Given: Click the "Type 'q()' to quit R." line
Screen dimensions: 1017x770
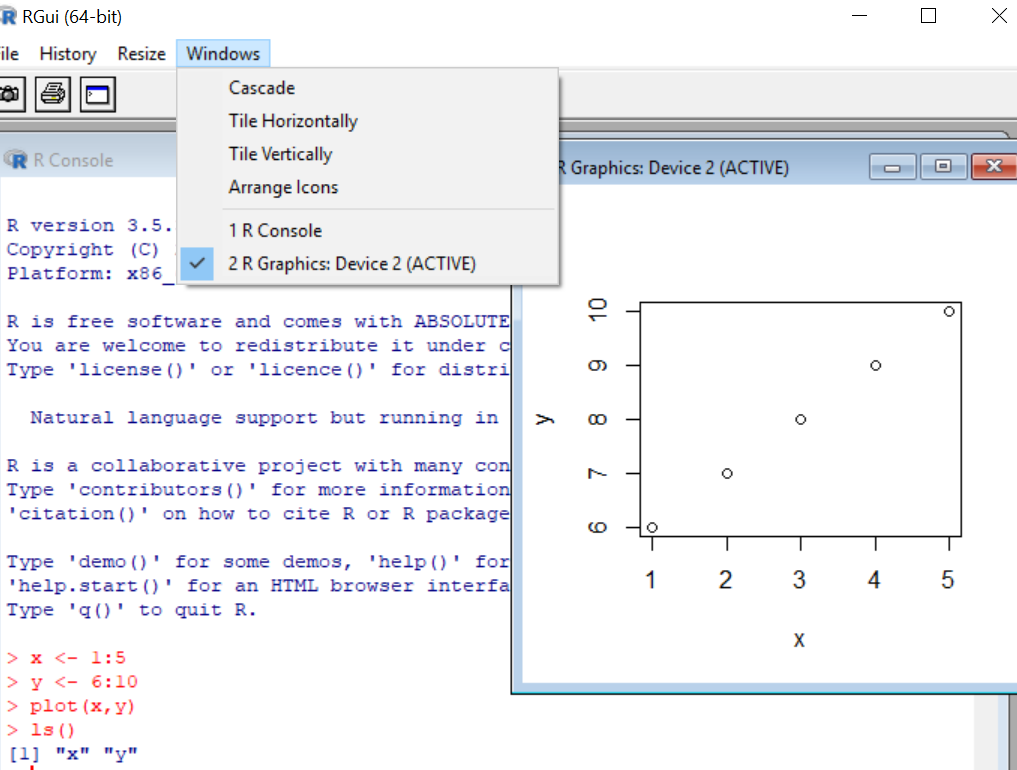Looking at the screenshot, I should pos(132,610).
